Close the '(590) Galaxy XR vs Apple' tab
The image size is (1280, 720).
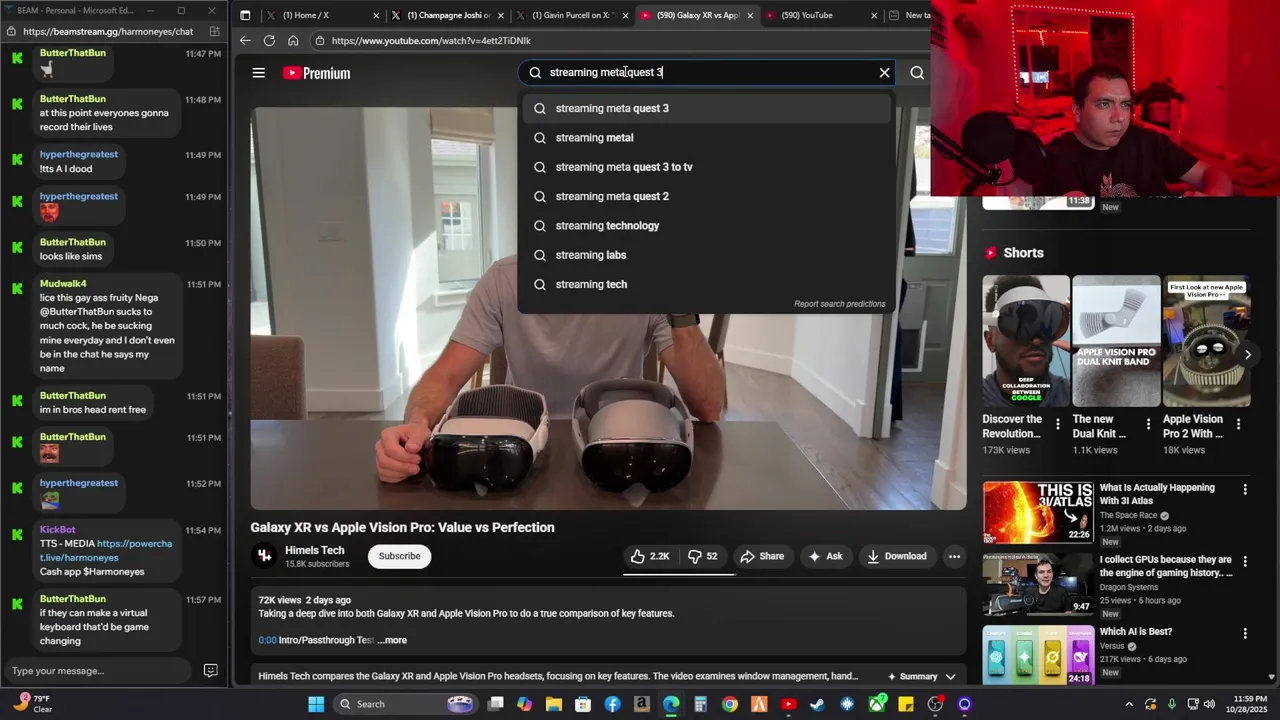tap(750, 15)
